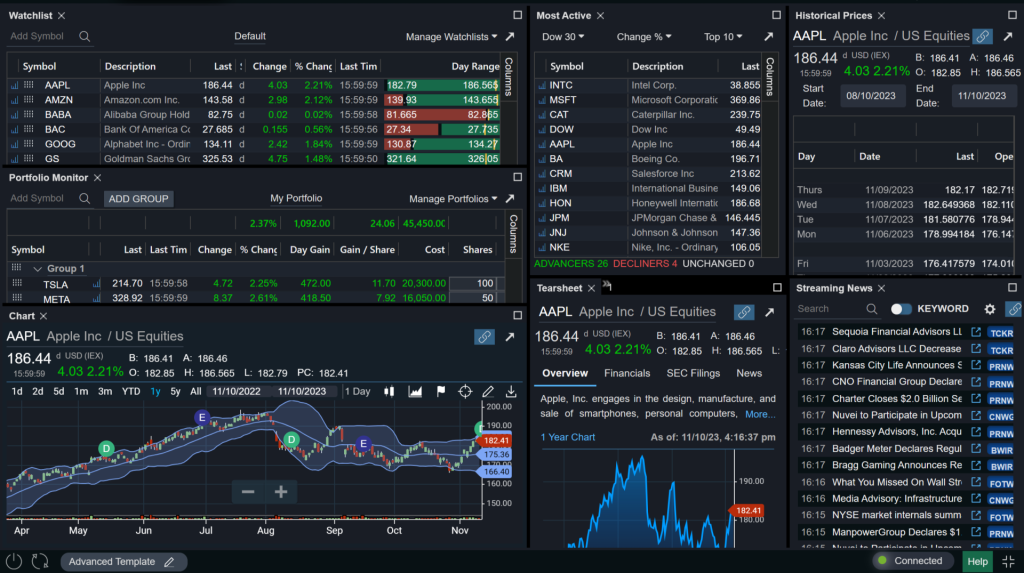Click TCKR tag on Sequoia Financial news
The height and width of the screenshot is (573, 1024).
tap(1000, 333)
